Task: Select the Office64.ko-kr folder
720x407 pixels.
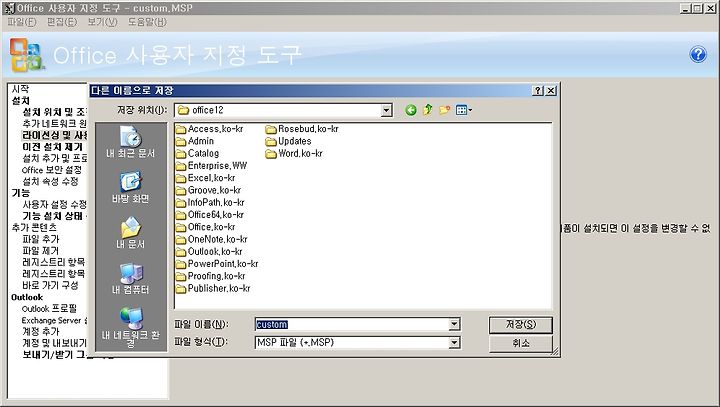Action: coord(210,215)
